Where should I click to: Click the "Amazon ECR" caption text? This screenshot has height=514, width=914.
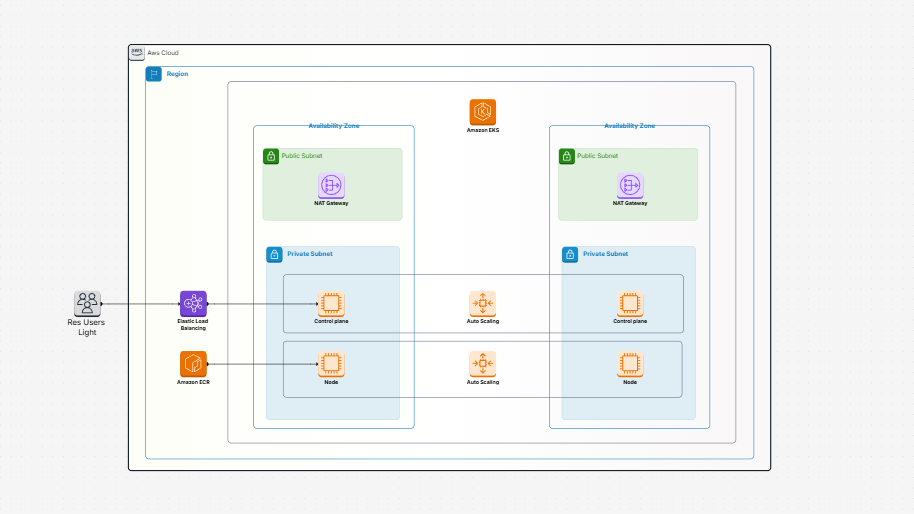tap(193, 382)
